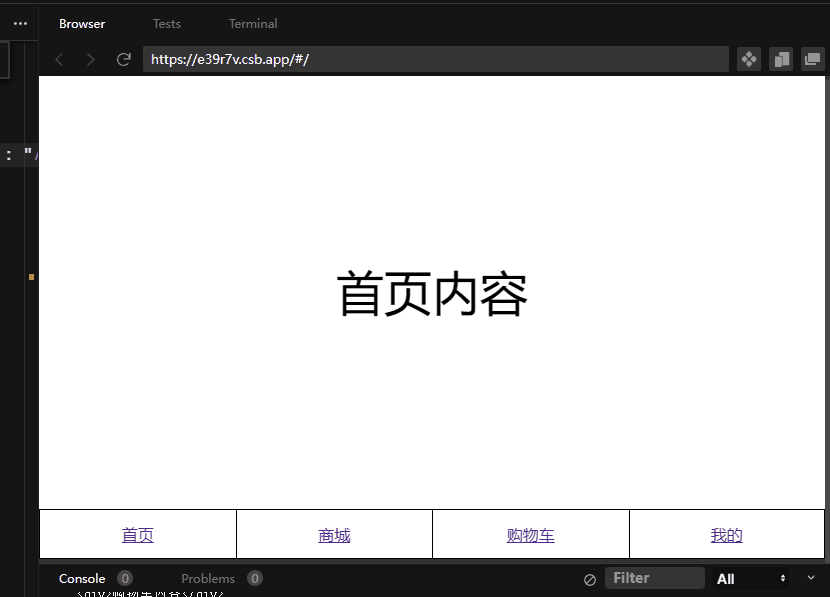Open preview in a new window
The height and width of the screenshot is (597, 830).
[813, 59]
